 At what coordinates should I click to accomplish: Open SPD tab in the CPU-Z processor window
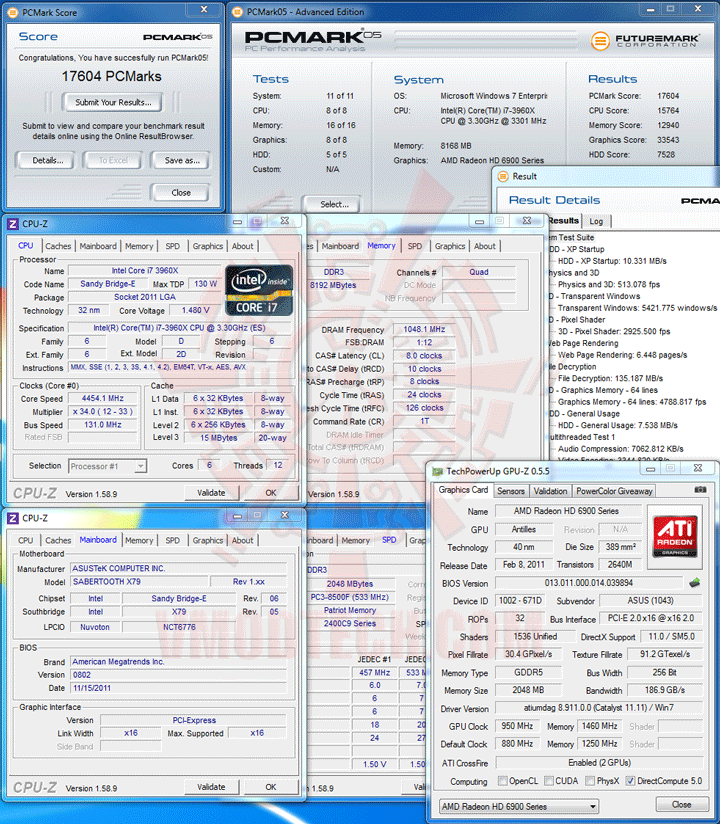click(x=172, y=246)
